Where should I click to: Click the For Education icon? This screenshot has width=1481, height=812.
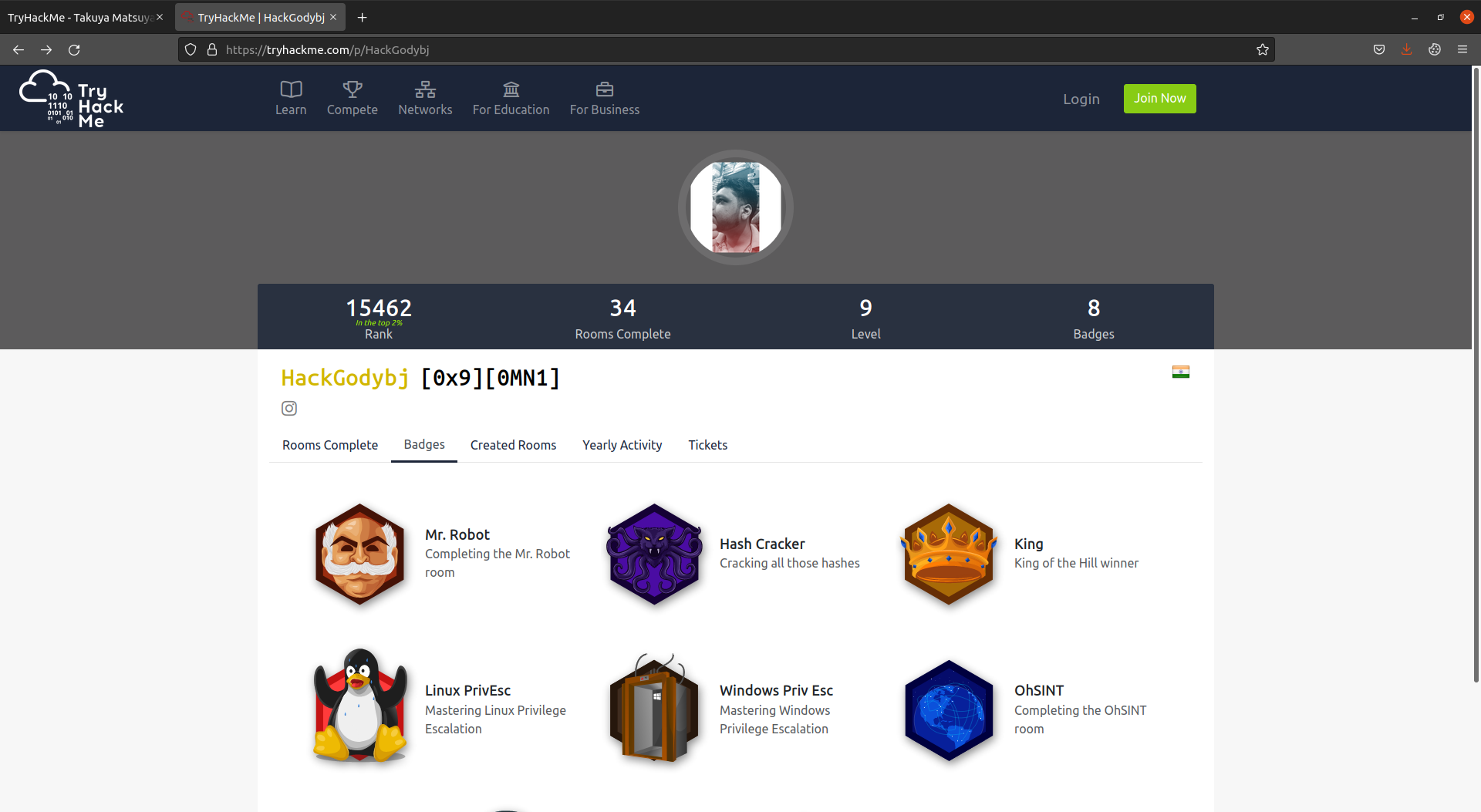tap(511, 89)
